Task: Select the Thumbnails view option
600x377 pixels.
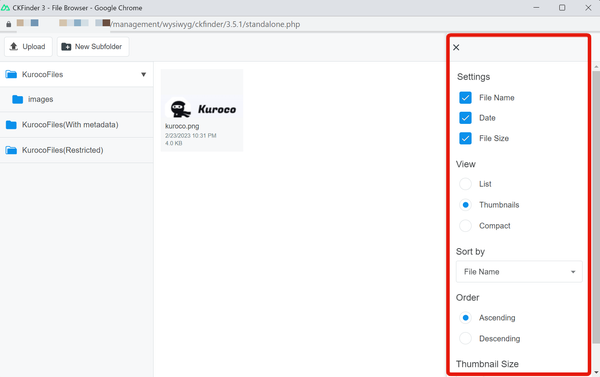Action: tap(465, 205)
